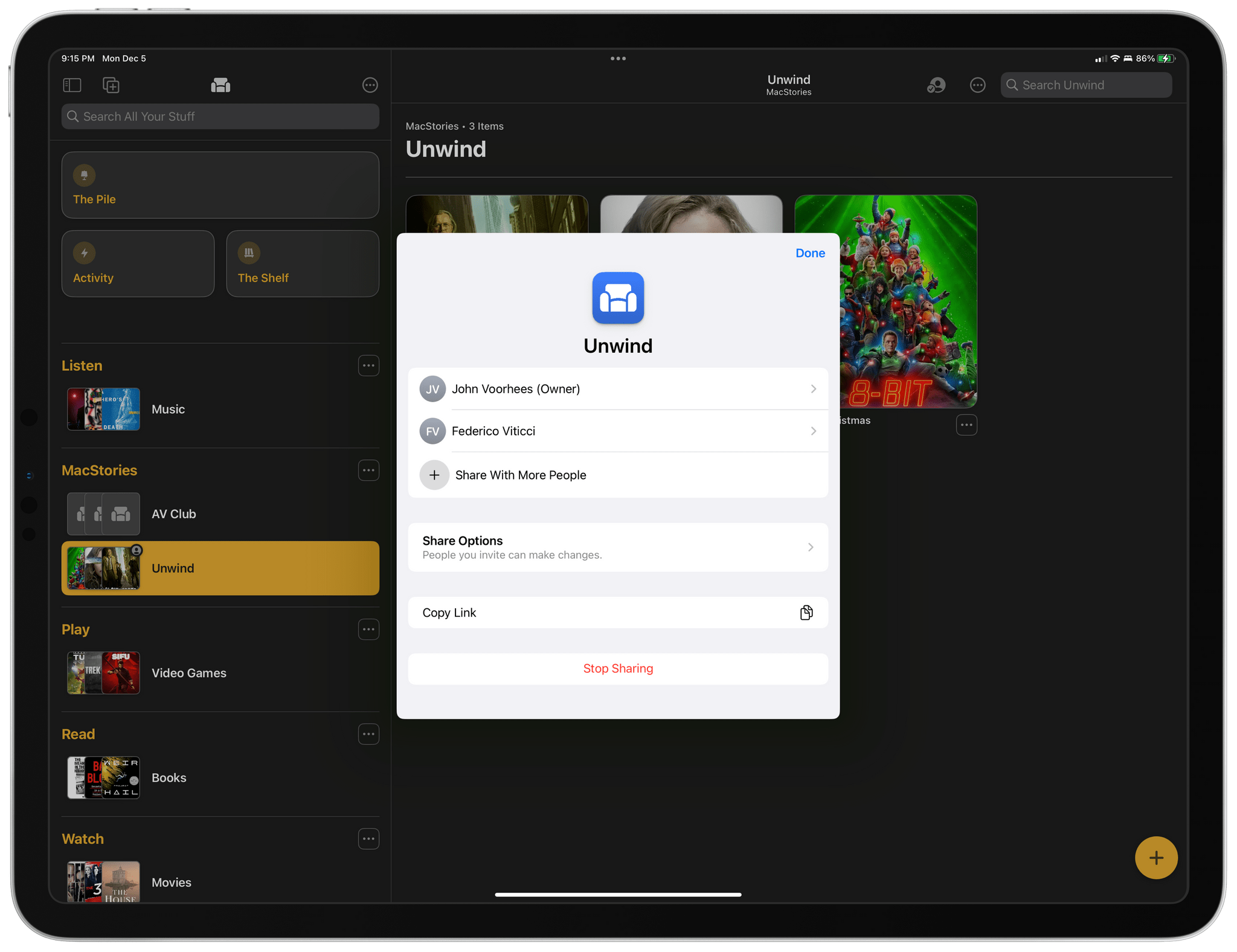Click the 'MacStories • 3 Items' breadcrumb text
This screenshot has width=1237, height=952.
pos(455,126)
